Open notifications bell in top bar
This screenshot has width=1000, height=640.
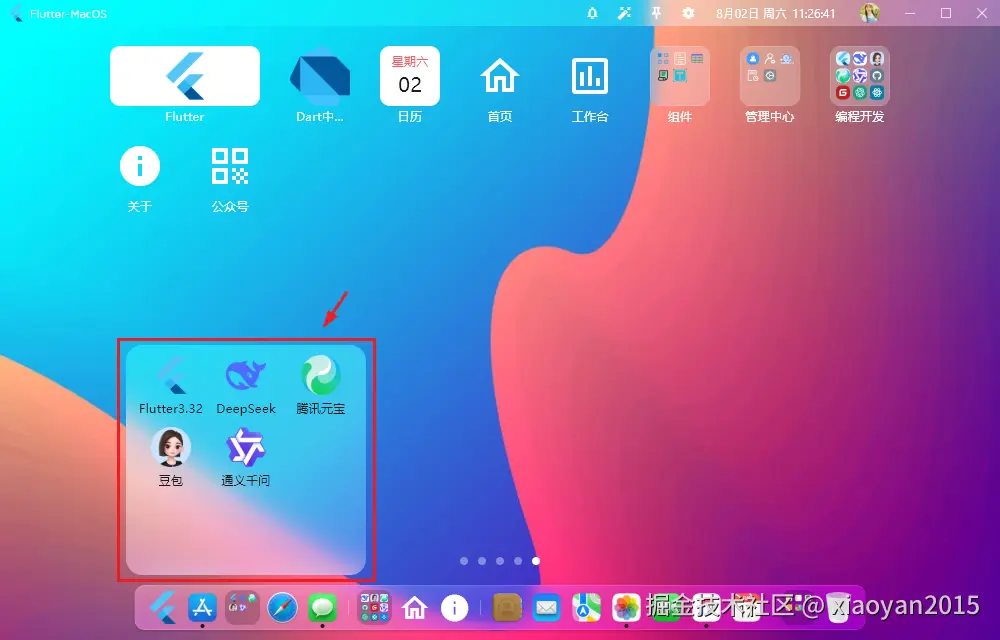click(592, 13)
